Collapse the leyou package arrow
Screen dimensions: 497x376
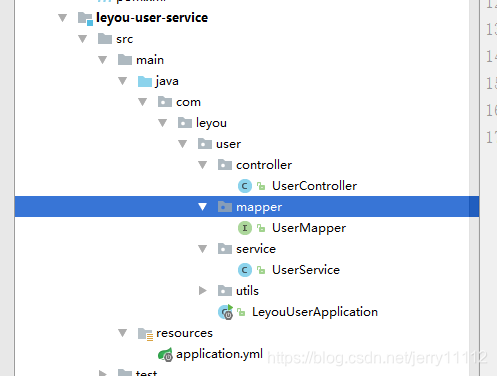[x=162, y=123]
